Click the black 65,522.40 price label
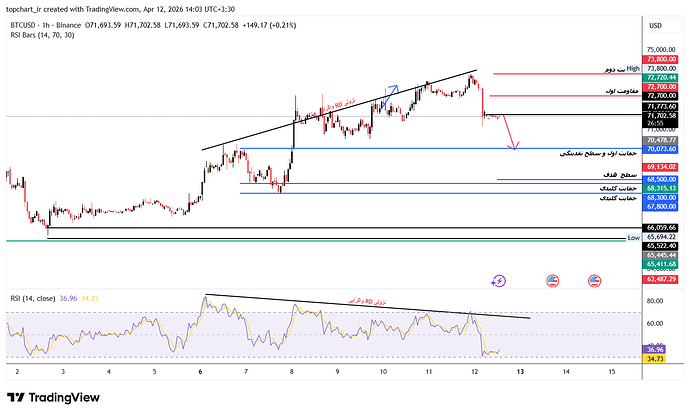This screenshot has height=414, width=690. (x=660, y=246)
